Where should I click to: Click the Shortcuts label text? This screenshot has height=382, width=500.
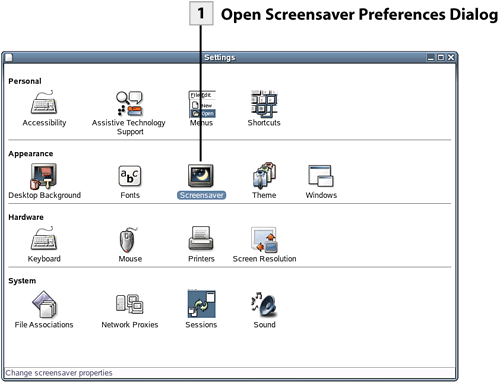264,123
